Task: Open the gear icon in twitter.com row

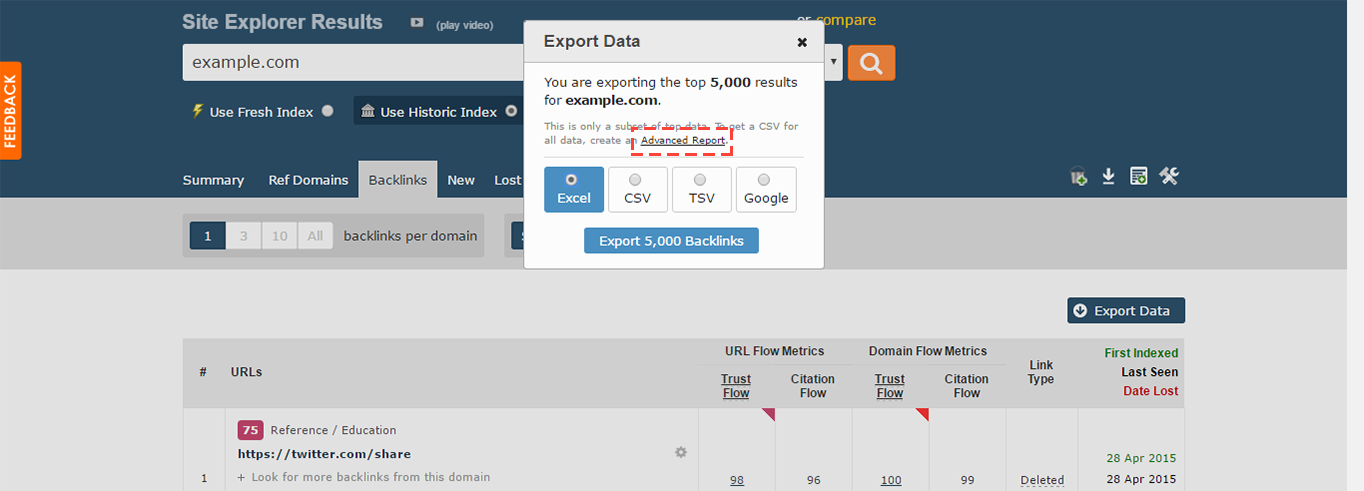Action: pyautogui.click(x=681, y=452)
